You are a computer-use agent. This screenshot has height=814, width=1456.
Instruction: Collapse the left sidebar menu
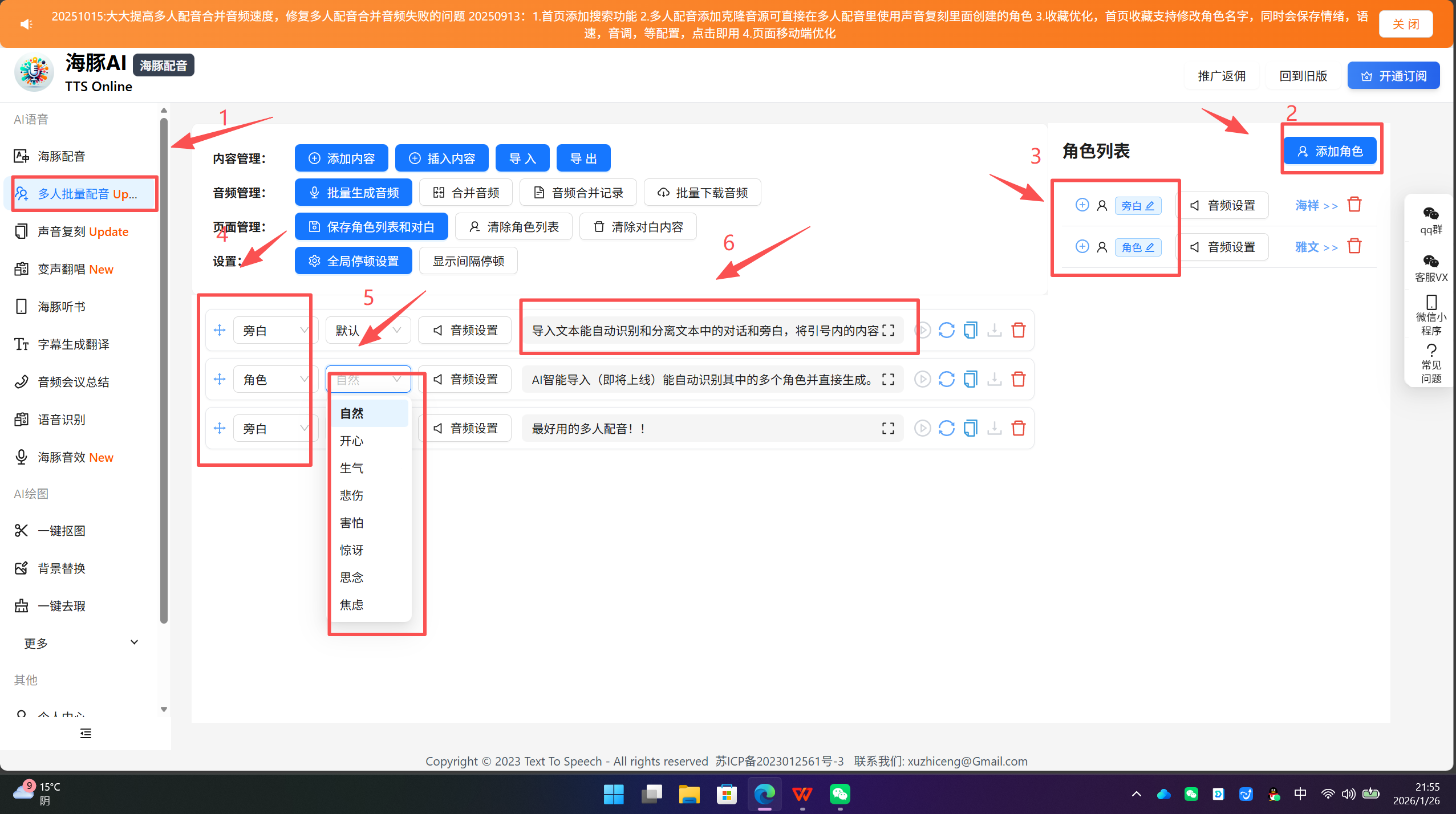86,733
